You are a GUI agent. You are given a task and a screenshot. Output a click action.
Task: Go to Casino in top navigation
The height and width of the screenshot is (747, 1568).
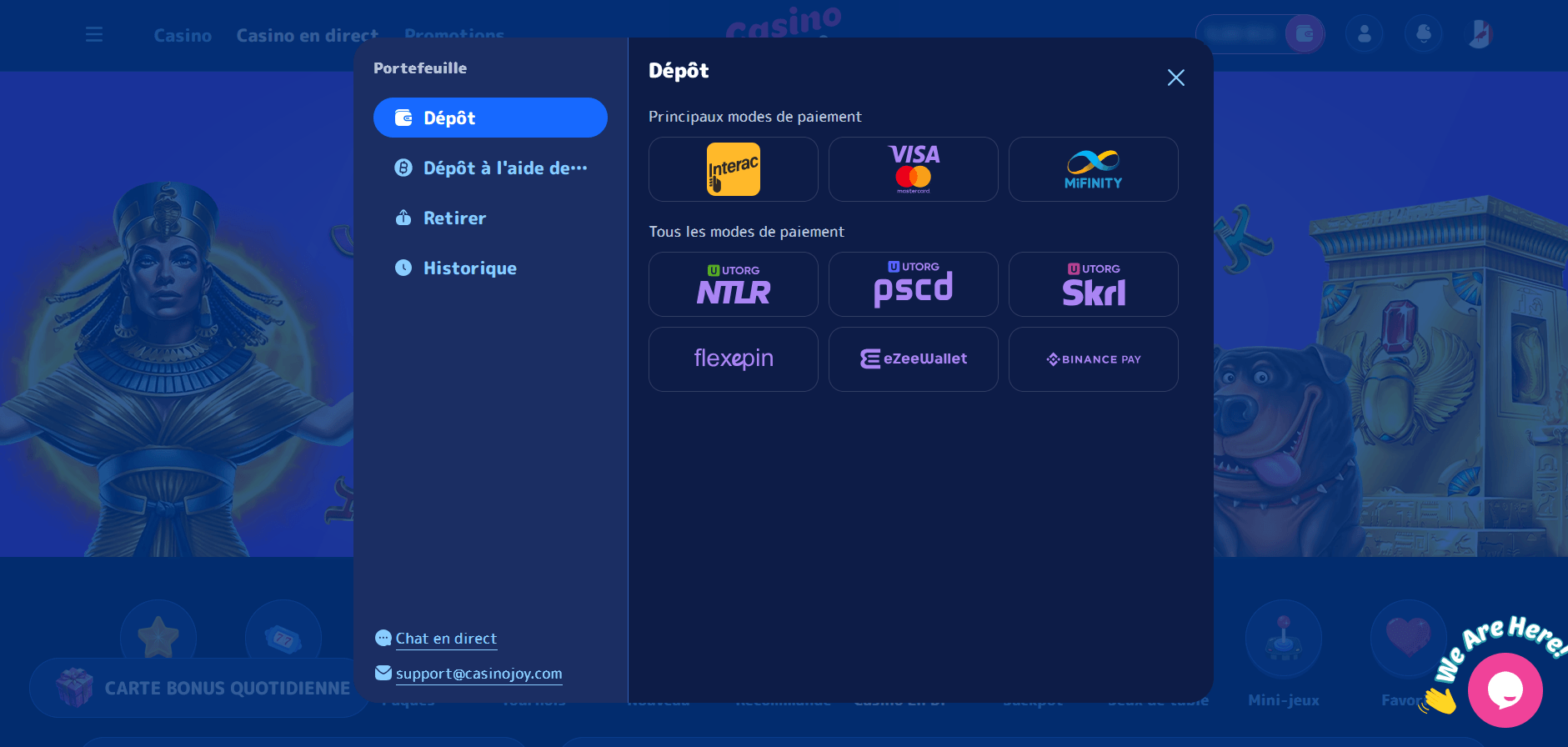(183, 35)
